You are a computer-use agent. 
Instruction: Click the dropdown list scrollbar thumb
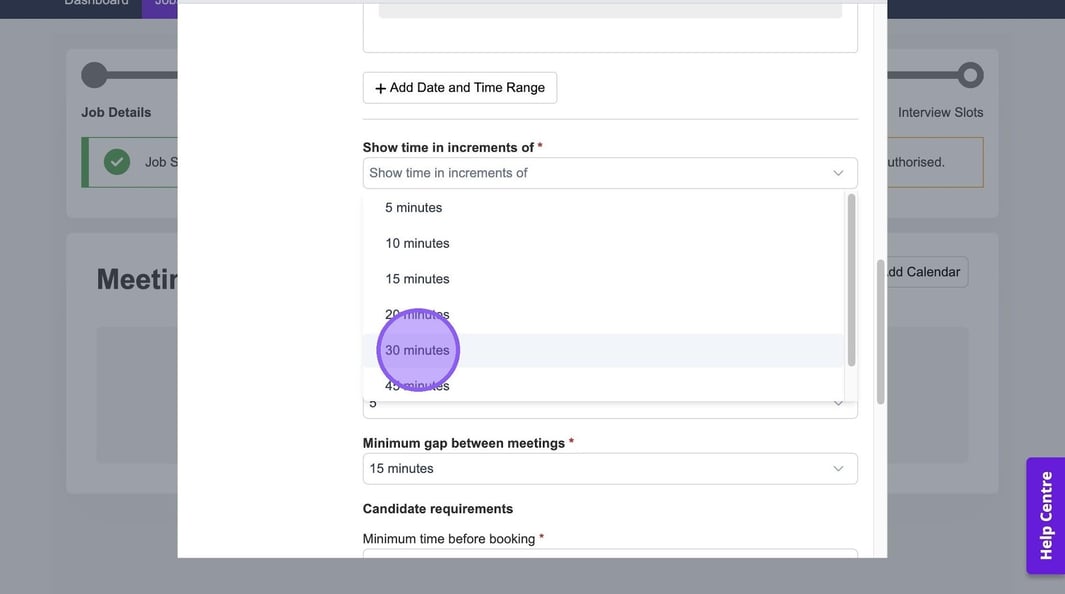pyautogui.click(x=851, y=280)
